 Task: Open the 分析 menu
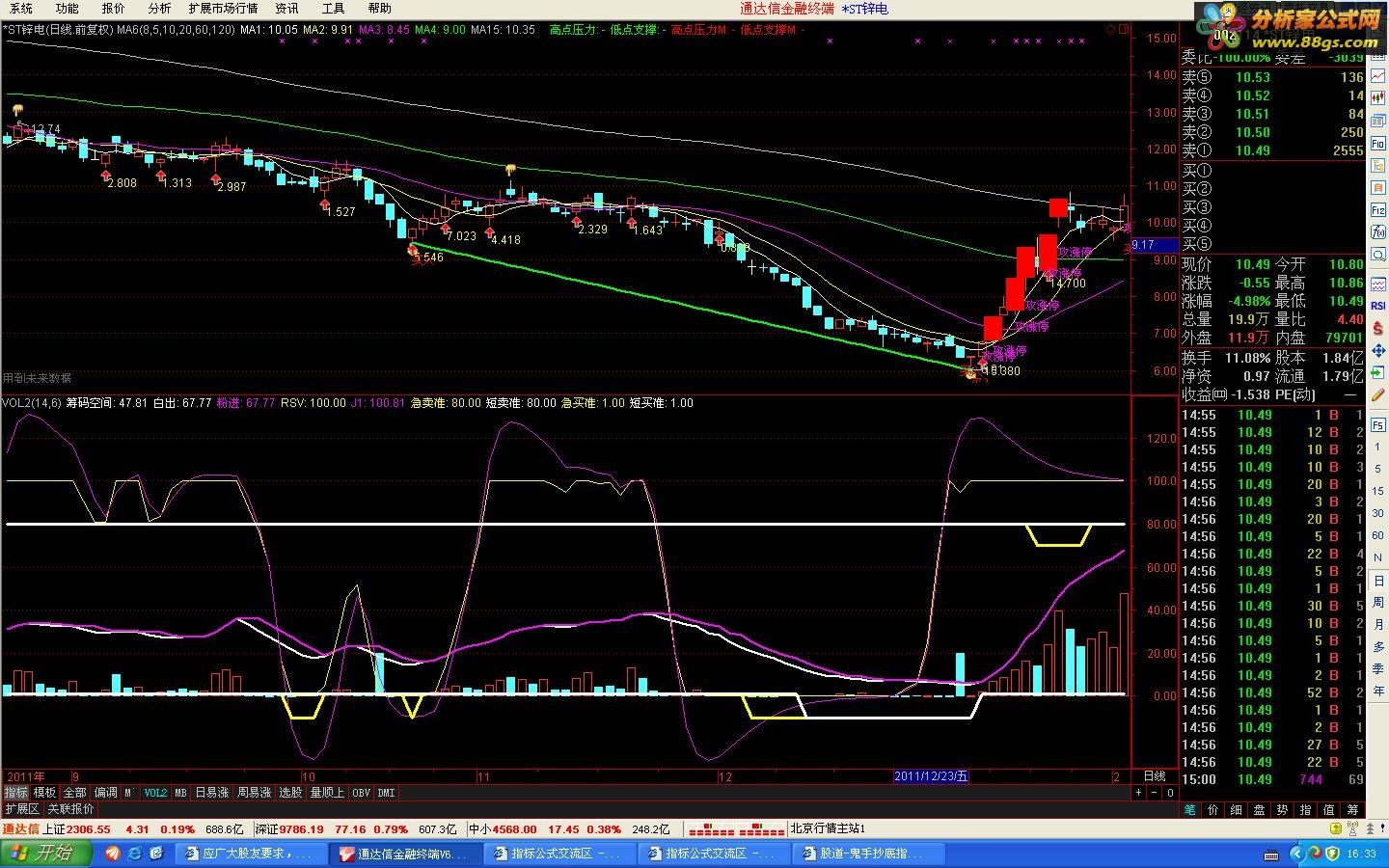coord(159,9)
